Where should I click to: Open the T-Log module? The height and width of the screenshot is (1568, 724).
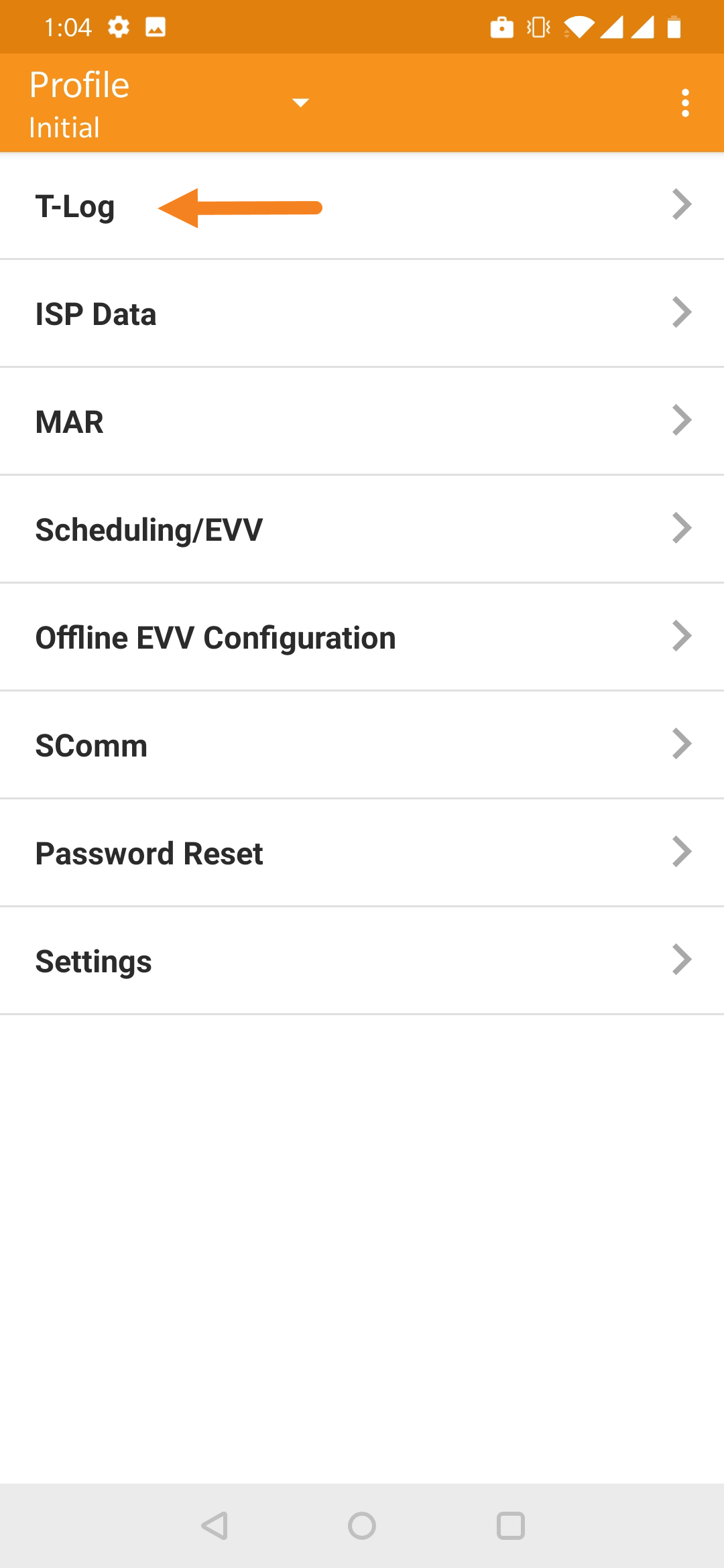362,206
